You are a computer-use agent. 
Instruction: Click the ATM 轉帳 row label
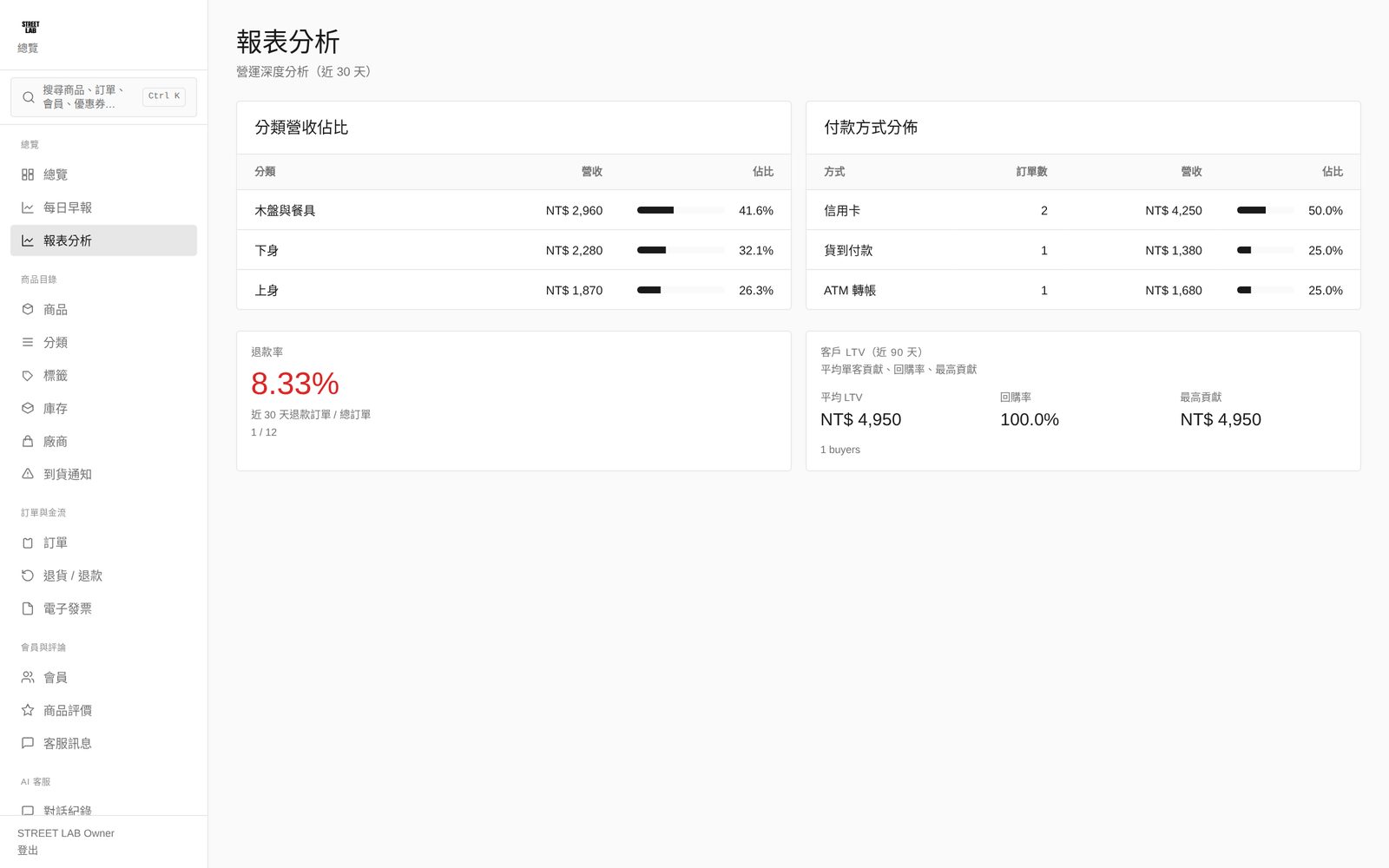click(x=850, y=290)
